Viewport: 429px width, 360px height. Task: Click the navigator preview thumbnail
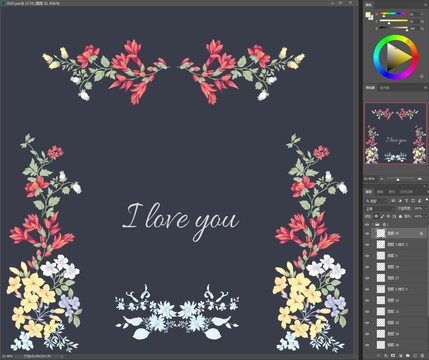395,133
